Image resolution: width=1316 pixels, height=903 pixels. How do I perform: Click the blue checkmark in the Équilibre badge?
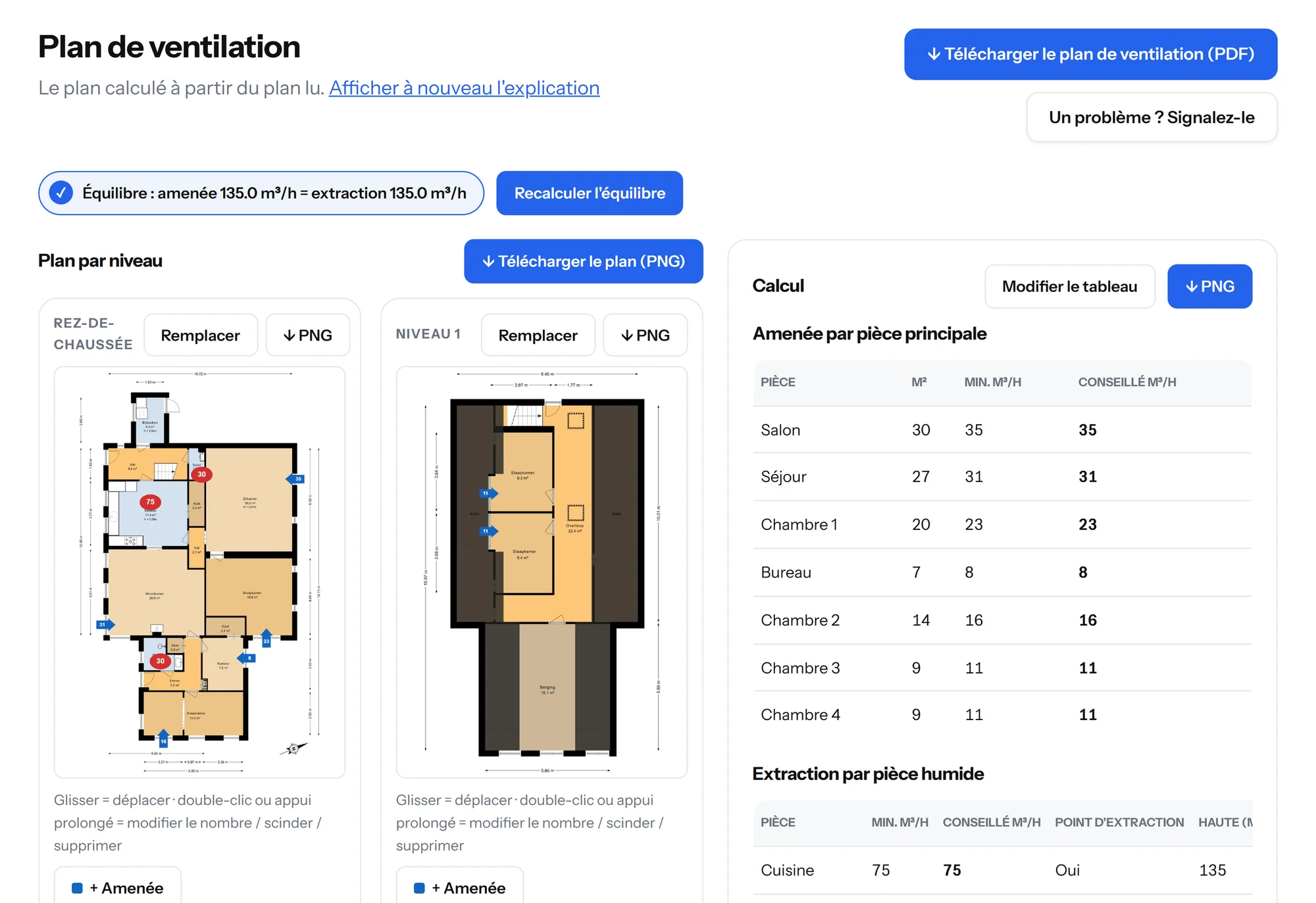61,193
